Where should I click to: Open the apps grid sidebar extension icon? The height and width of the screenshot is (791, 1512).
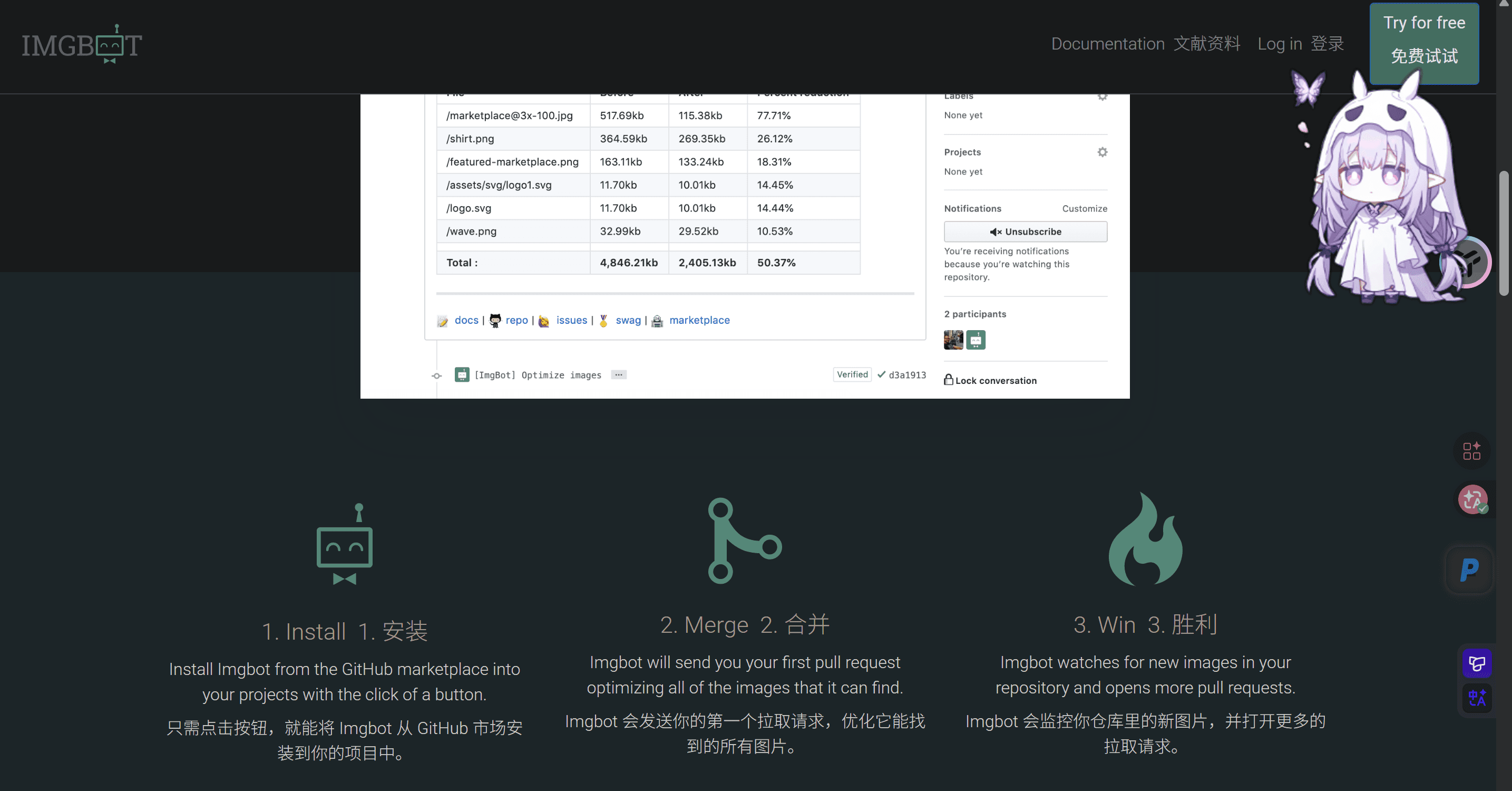click(1471, 451)
